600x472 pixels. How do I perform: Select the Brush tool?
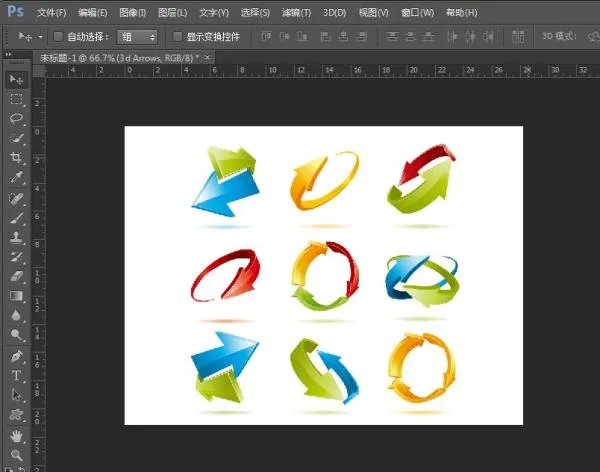point(16,217)
